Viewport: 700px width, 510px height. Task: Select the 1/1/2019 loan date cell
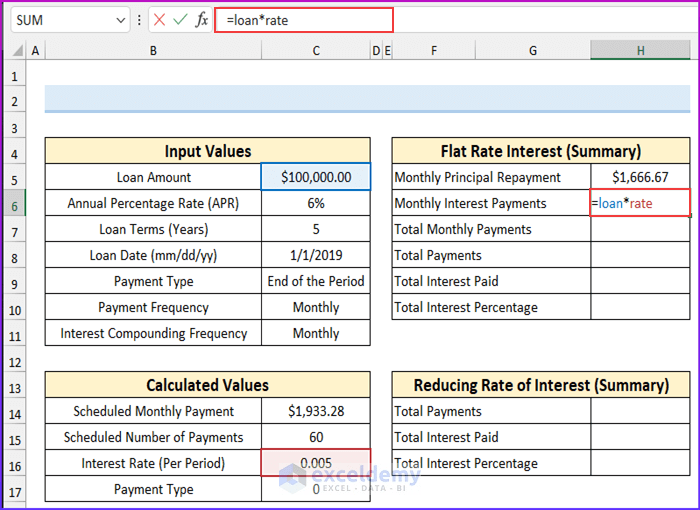316,255
